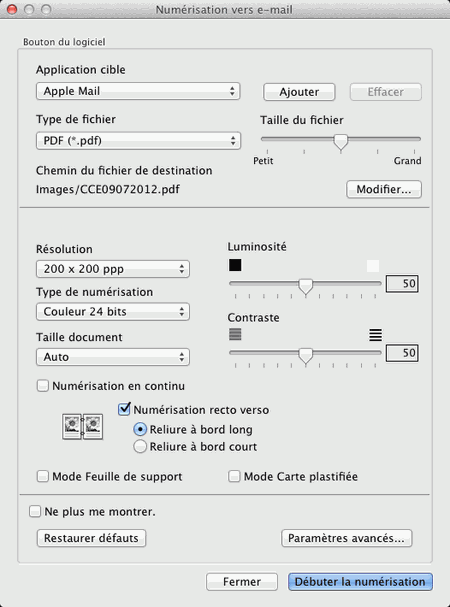Open the Application cible Apple Mail dropdown

138,91
